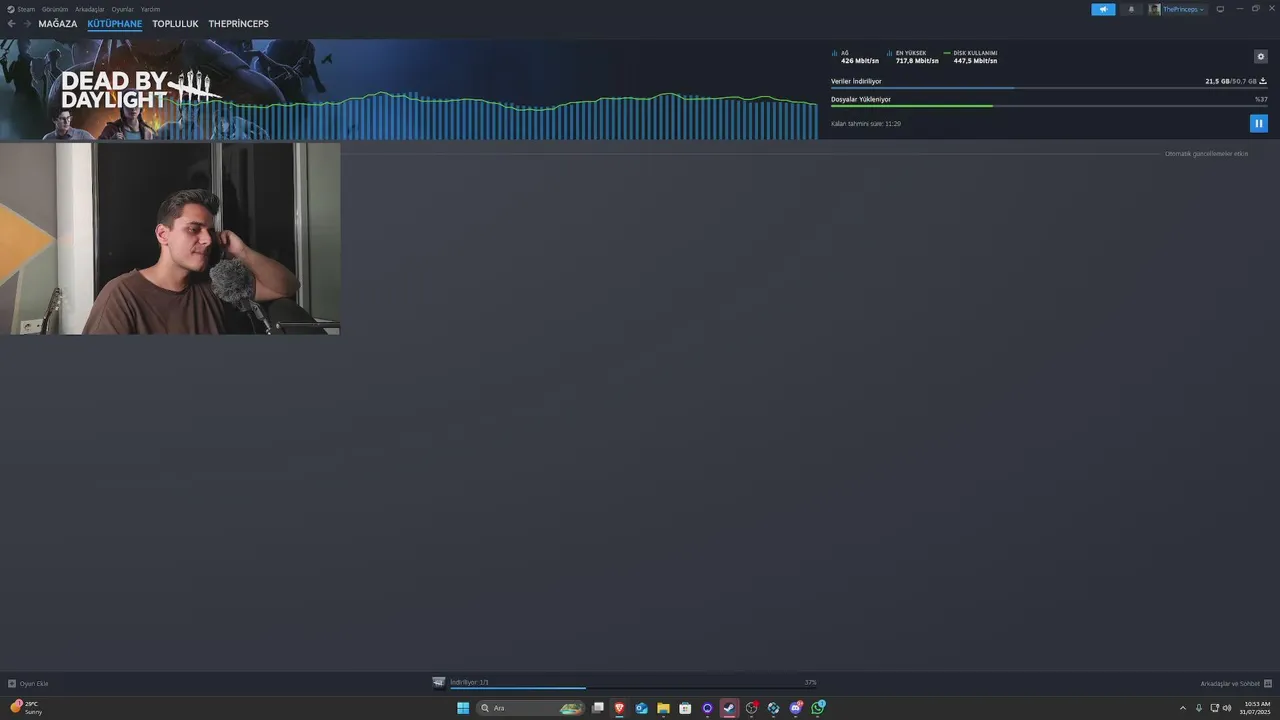The width and height of the screenshot is (1280, 720).
Task: Open the THEPRİNCEPS profile tab
Action: [238, 24]
